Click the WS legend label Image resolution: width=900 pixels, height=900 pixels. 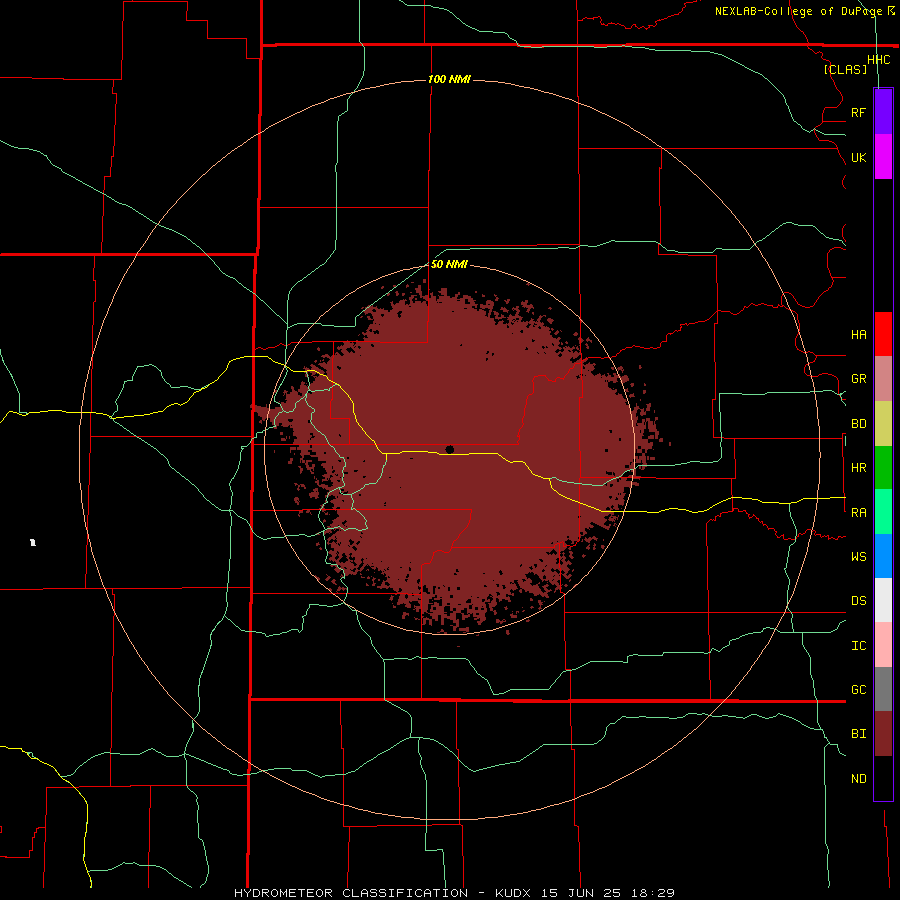[x=858, y=556]
